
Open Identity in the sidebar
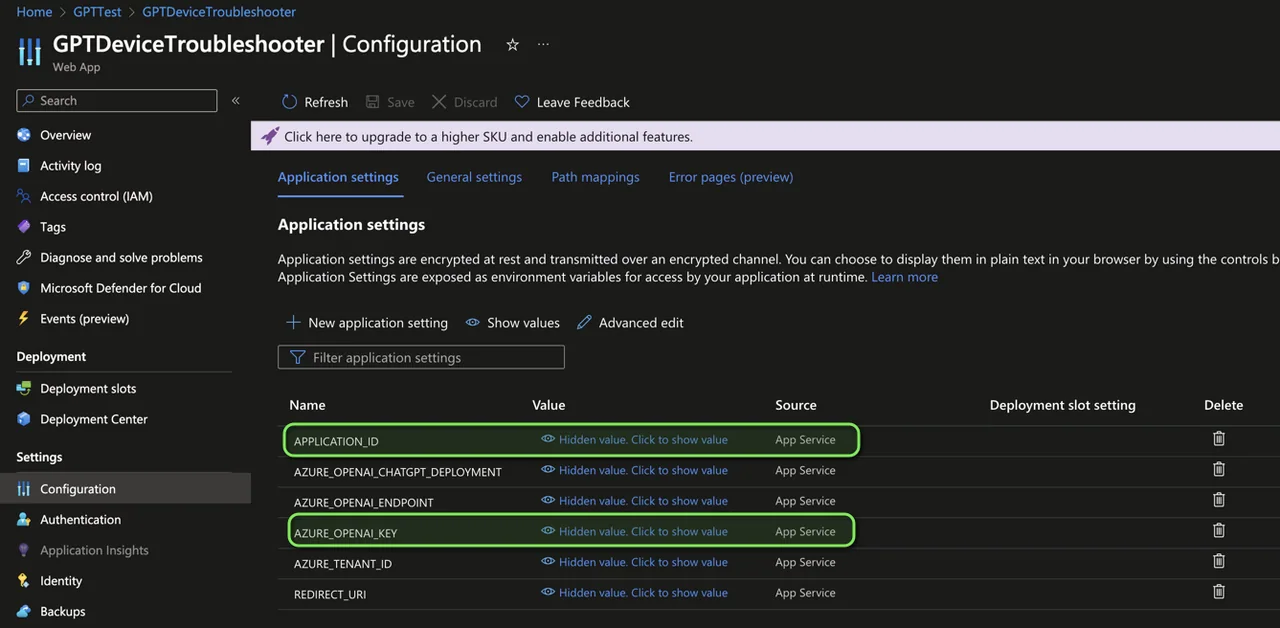(61, 581)
